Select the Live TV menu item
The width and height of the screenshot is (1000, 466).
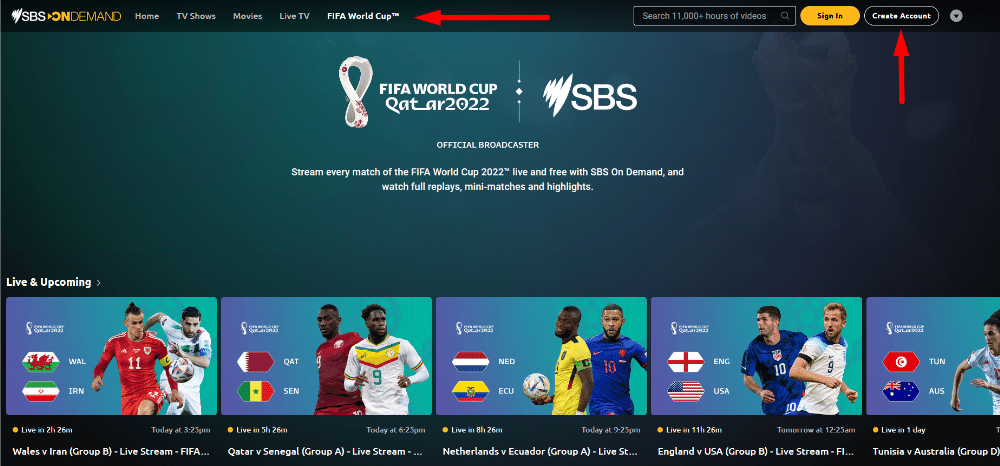point(294,16)
